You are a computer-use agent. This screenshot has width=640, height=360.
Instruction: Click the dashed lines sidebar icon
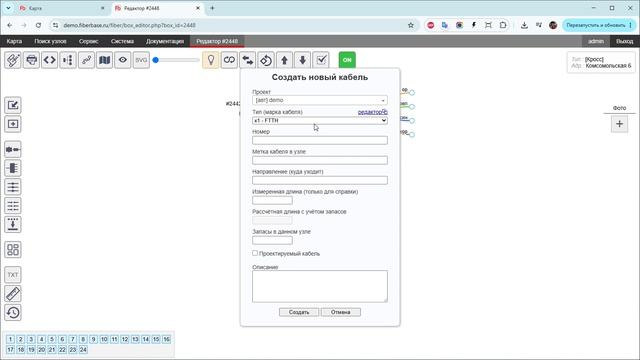pyautogui.click(x=13, y=206)
